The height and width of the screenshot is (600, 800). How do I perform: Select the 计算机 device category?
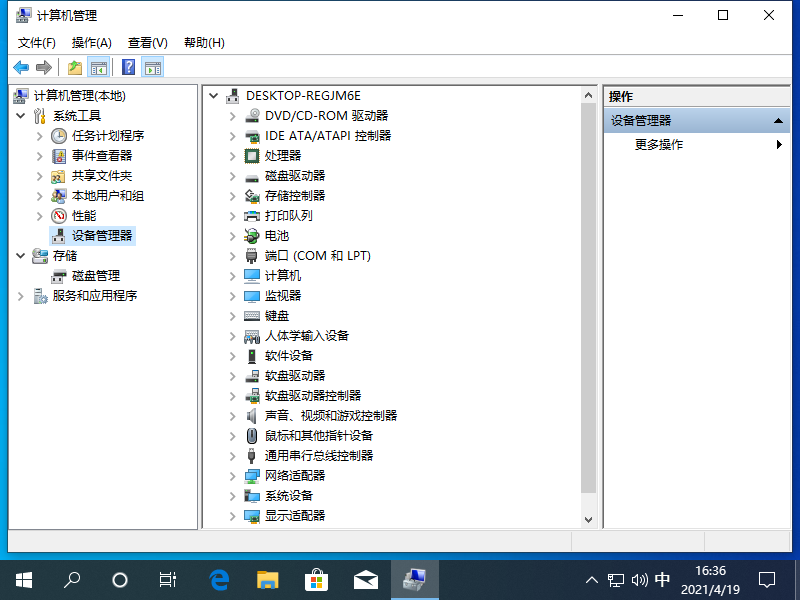pos(283,276)
